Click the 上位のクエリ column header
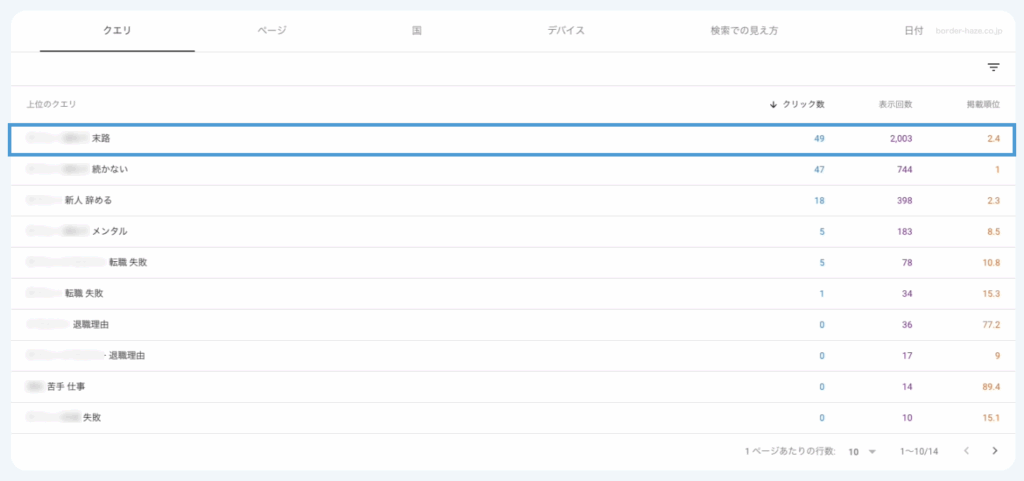The height and width of the screenshot is (481, 1024). pyautogui.click(x=52, y=104)
